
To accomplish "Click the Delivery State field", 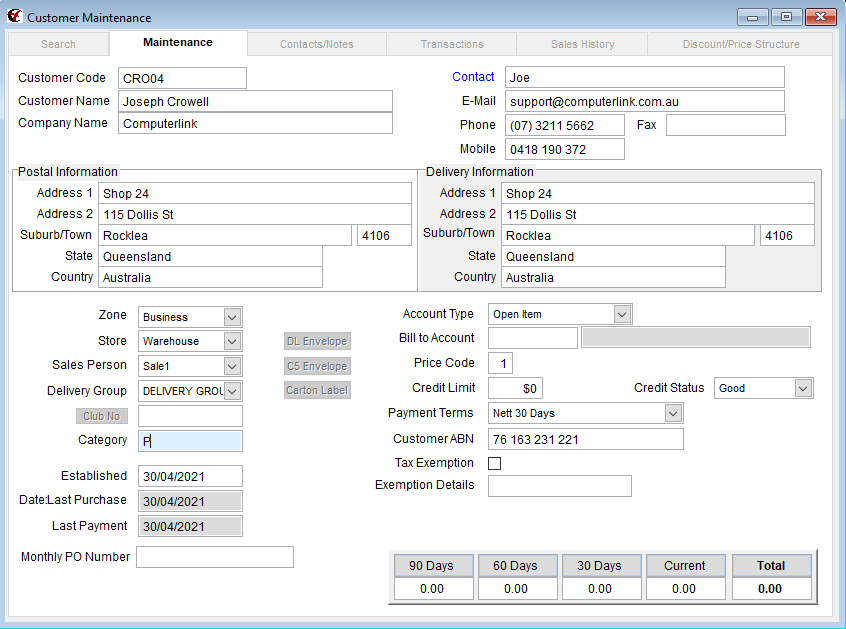I will click(x=613, y=256).
